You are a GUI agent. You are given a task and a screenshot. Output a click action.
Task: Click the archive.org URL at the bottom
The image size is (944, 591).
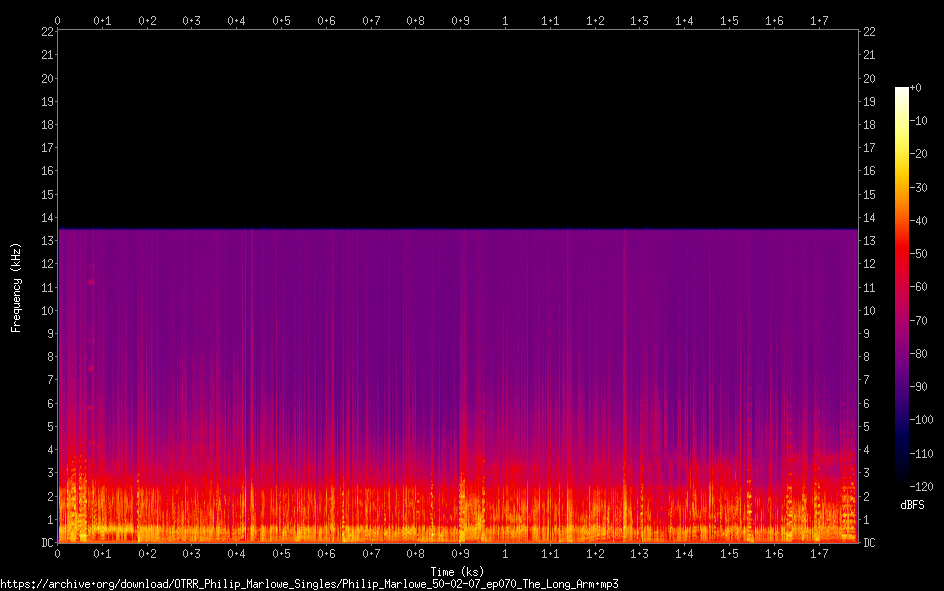coord(309,583)
